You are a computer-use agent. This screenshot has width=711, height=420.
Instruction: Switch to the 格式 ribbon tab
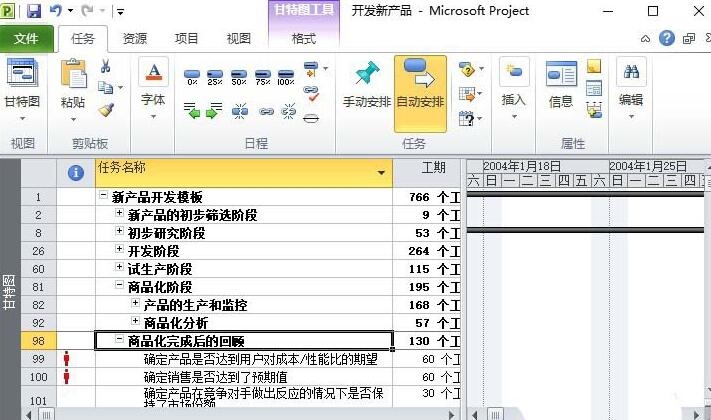(303, 39)
